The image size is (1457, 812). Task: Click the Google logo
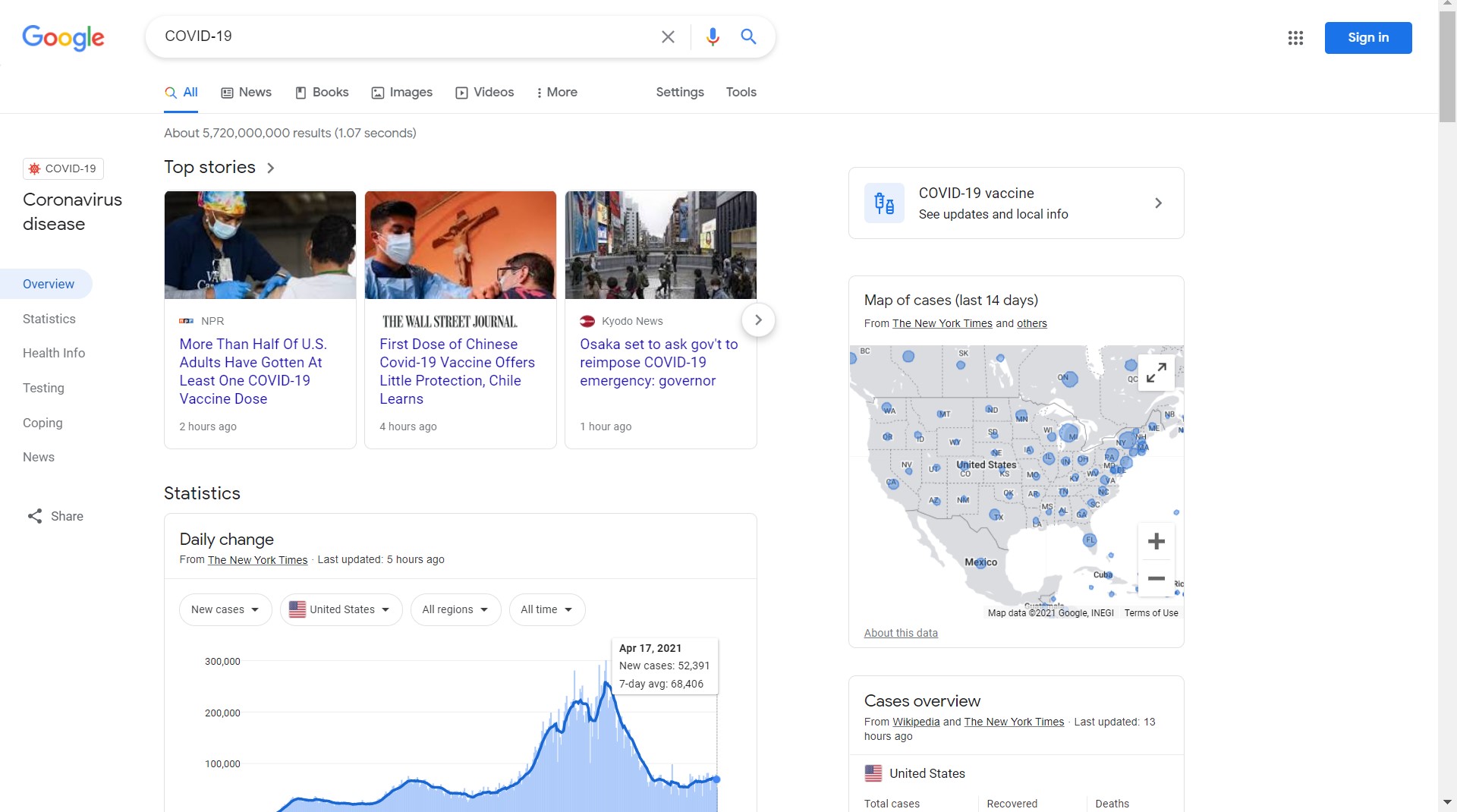tap(63, 37)
